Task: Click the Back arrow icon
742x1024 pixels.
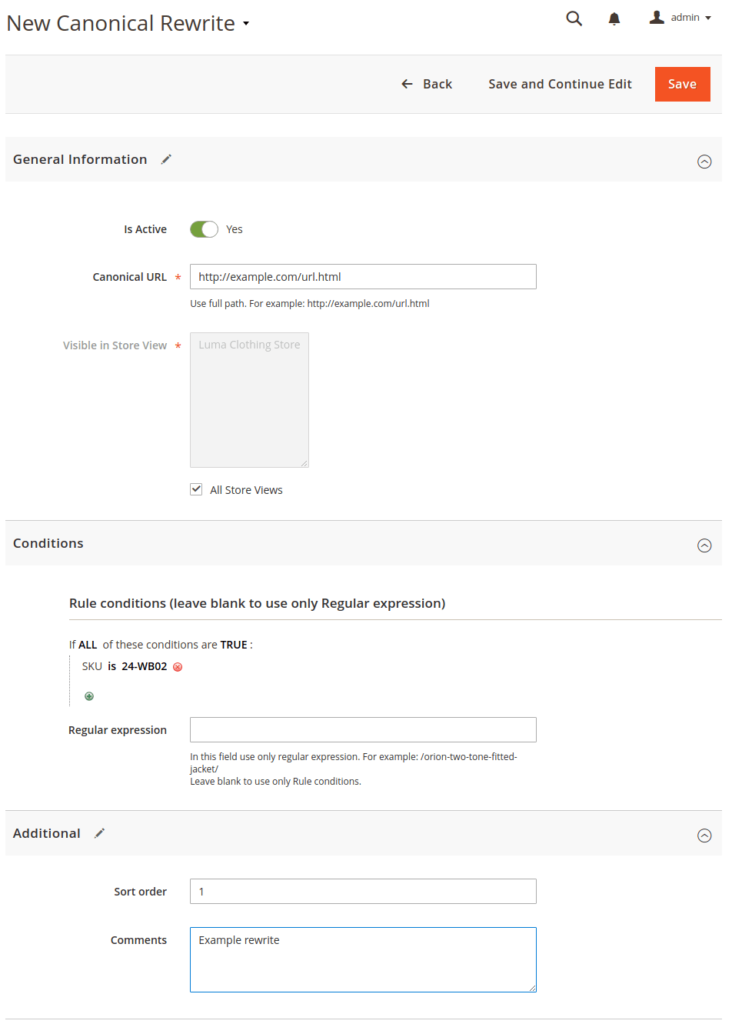Action: (407, 84)
